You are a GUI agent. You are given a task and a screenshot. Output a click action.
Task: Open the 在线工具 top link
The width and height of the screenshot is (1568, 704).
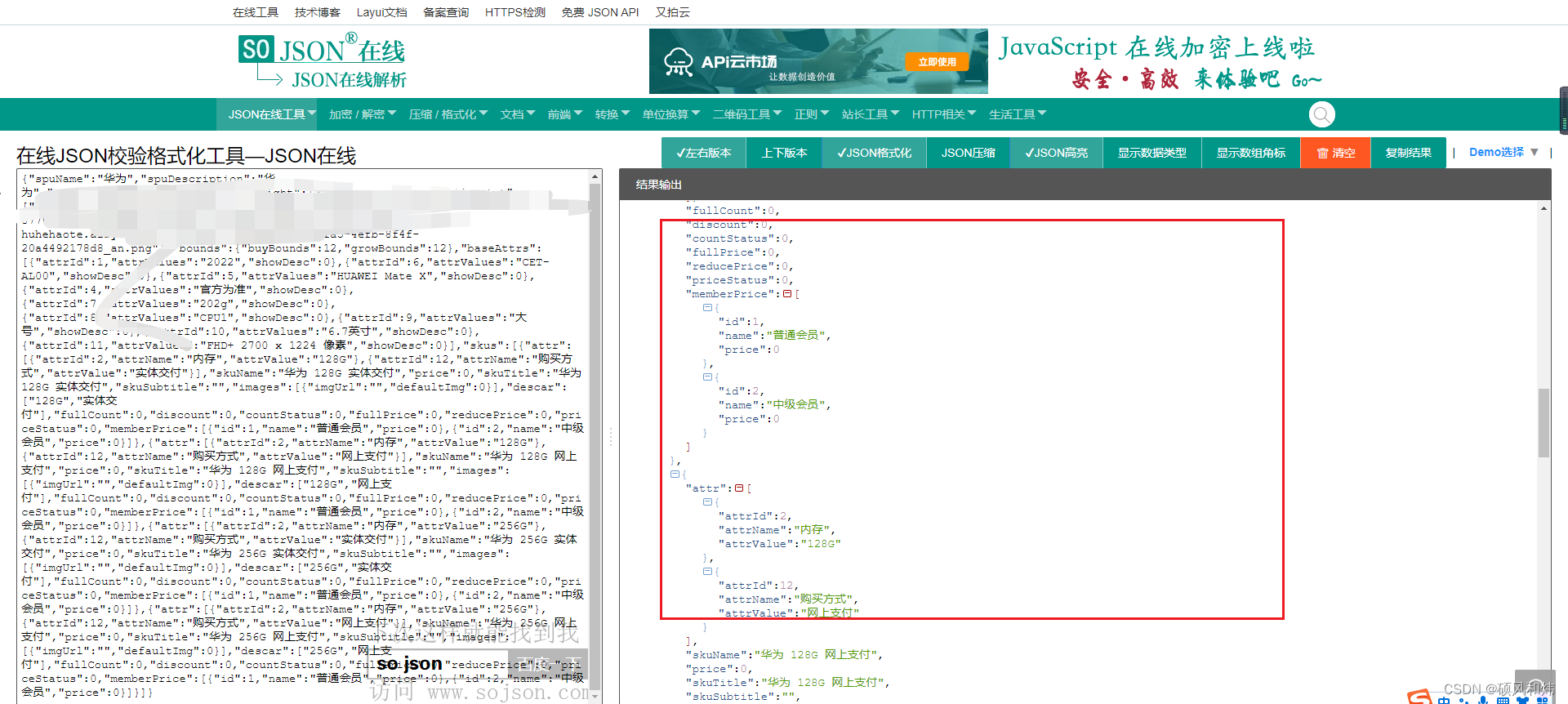click(x=256, y=12)
